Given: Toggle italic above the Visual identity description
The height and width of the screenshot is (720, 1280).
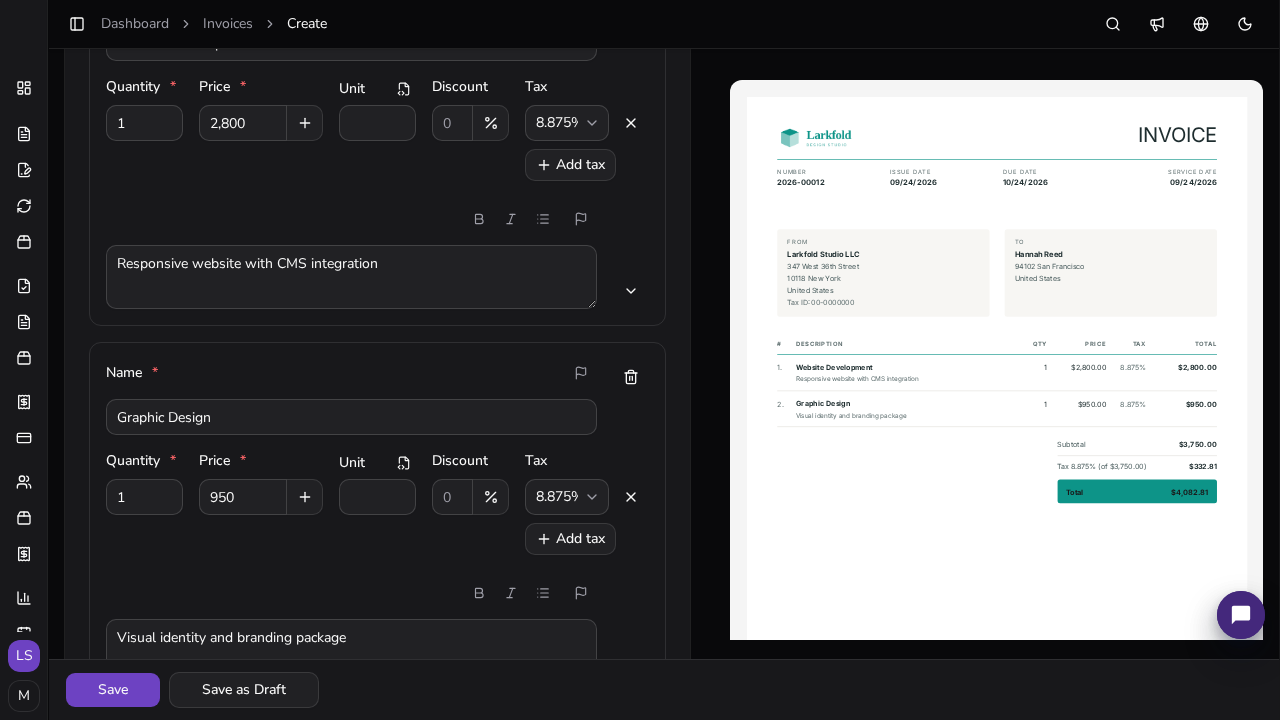Looking at the screenshot, I should [x=511, y=593].
